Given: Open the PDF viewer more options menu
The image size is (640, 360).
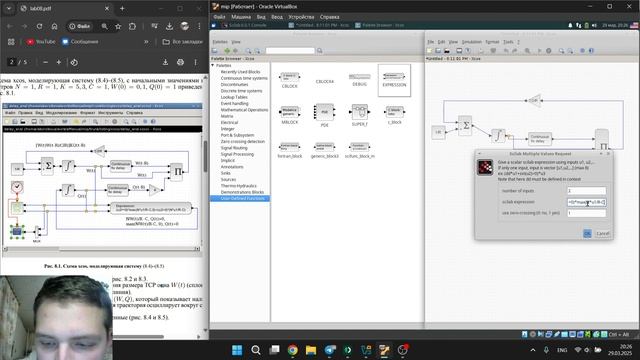Looking at the screenshot, I should click(x=196, y=62).
